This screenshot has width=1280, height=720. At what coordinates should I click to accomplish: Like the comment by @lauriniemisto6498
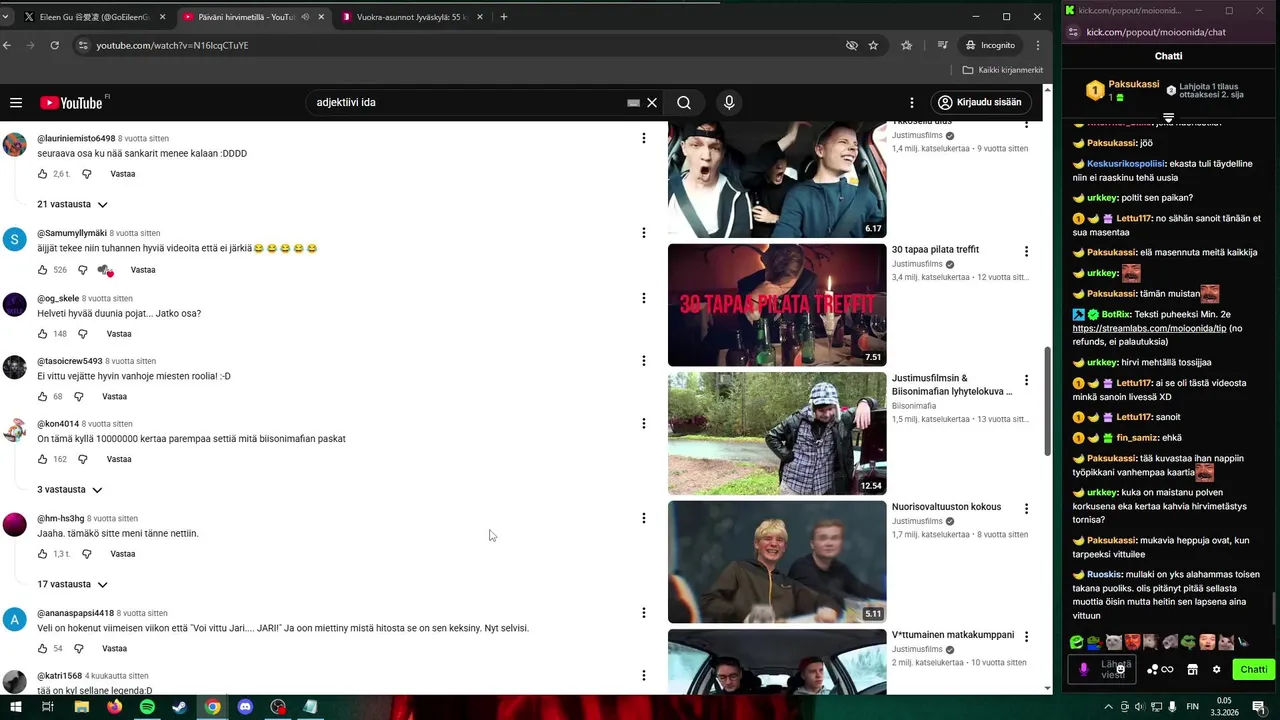(x=43, y=174)
